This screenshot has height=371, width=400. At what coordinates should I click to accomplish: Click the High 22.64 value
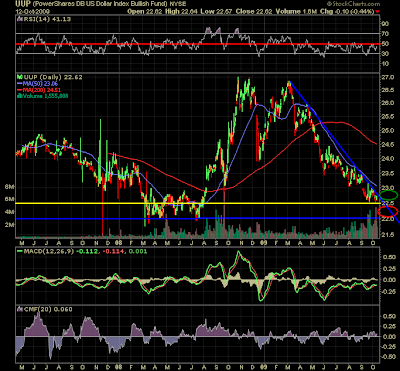pos(181,11)
